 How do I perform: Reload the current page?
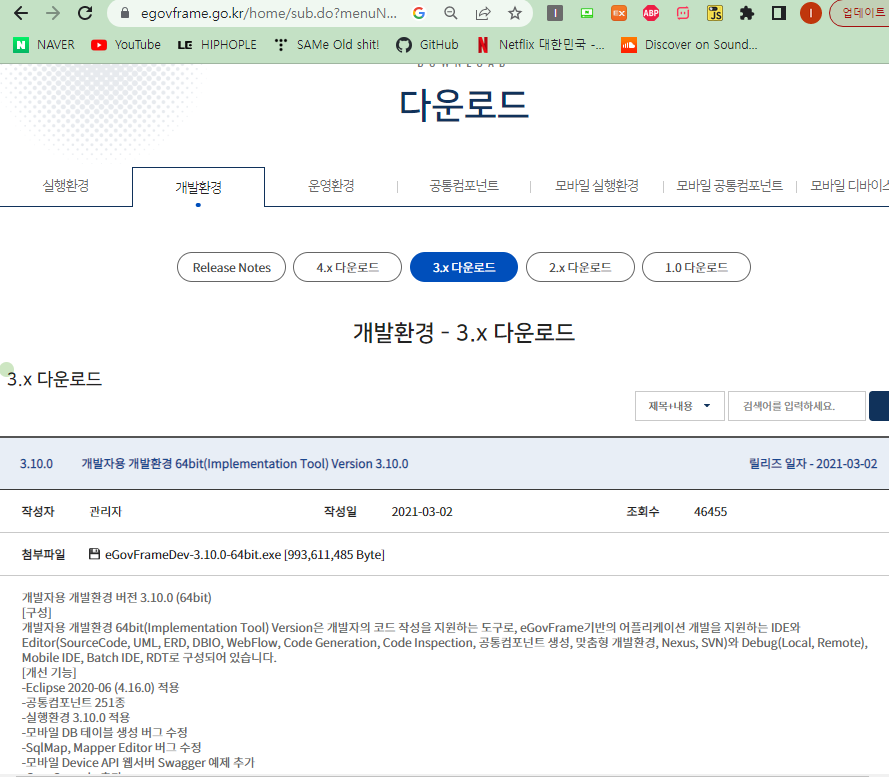[x=85, y=13]
